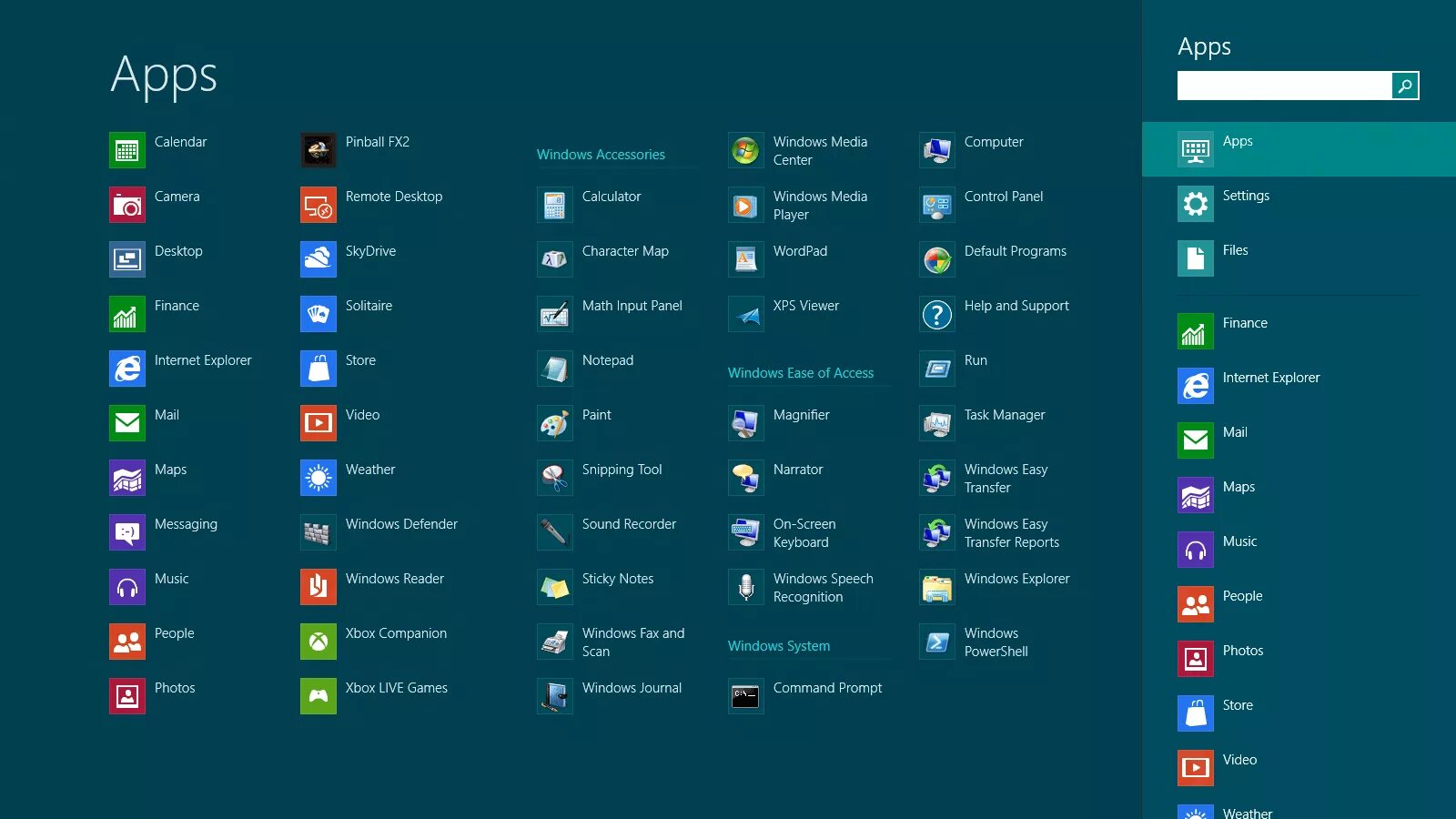Open Notepad icon
Image resolution: width=1456 pixels, height=819 pixels.
[555, 369]
